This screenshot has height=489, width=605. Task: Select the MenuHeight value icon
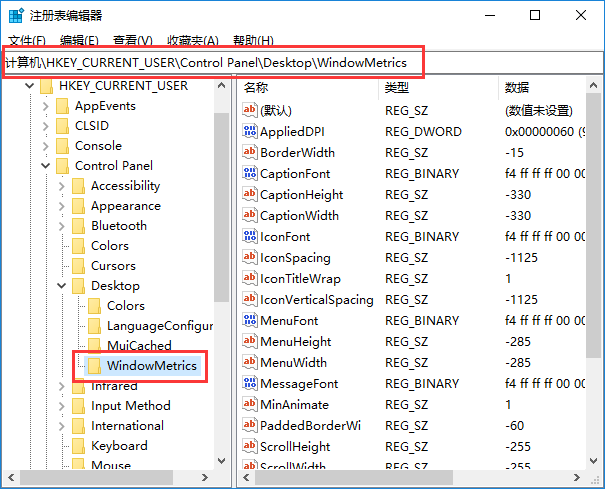click(249, 341)
